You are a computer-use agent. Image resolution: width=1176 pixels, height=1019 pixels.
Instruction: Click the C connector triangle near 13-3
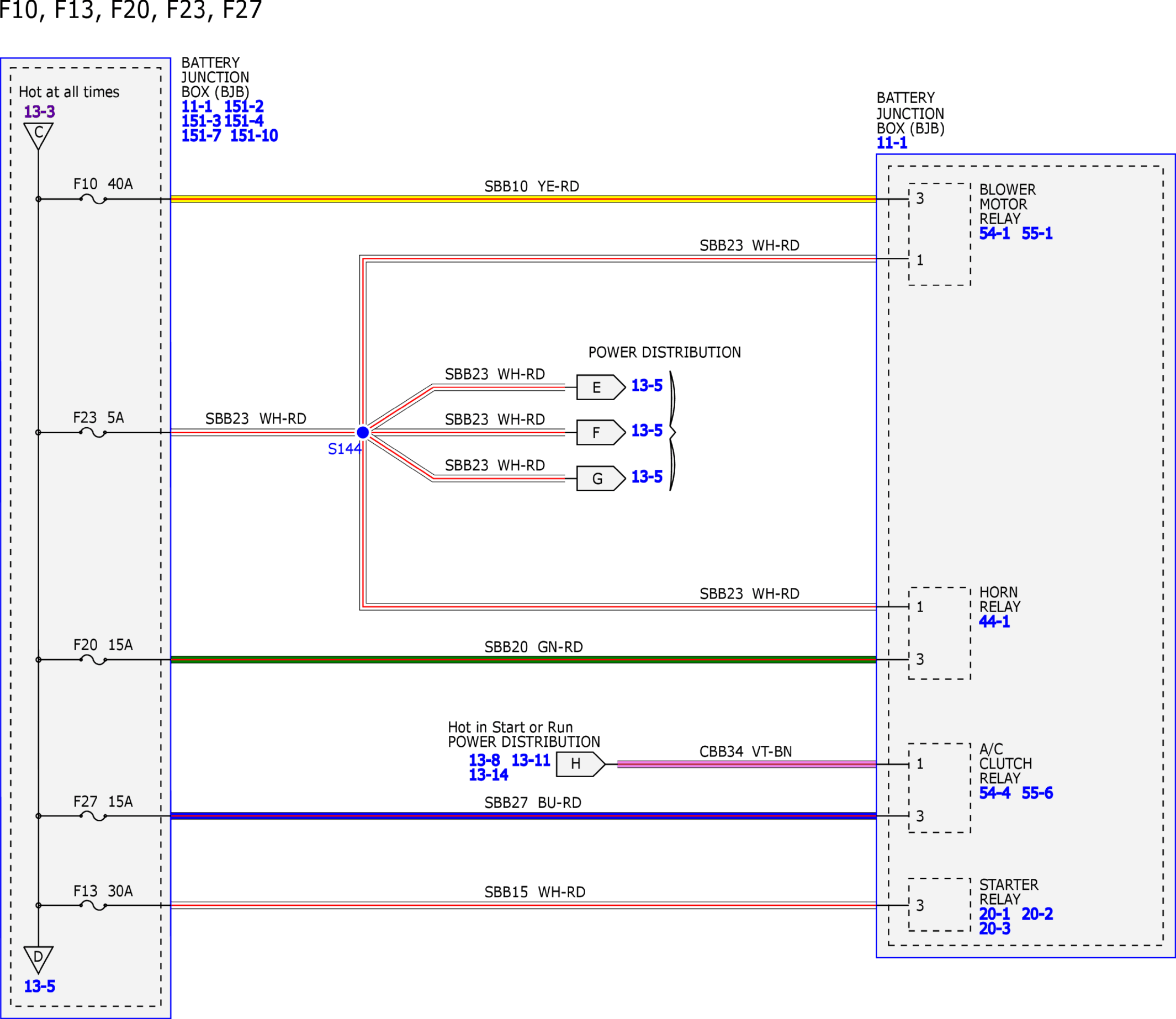coord(39,135)
